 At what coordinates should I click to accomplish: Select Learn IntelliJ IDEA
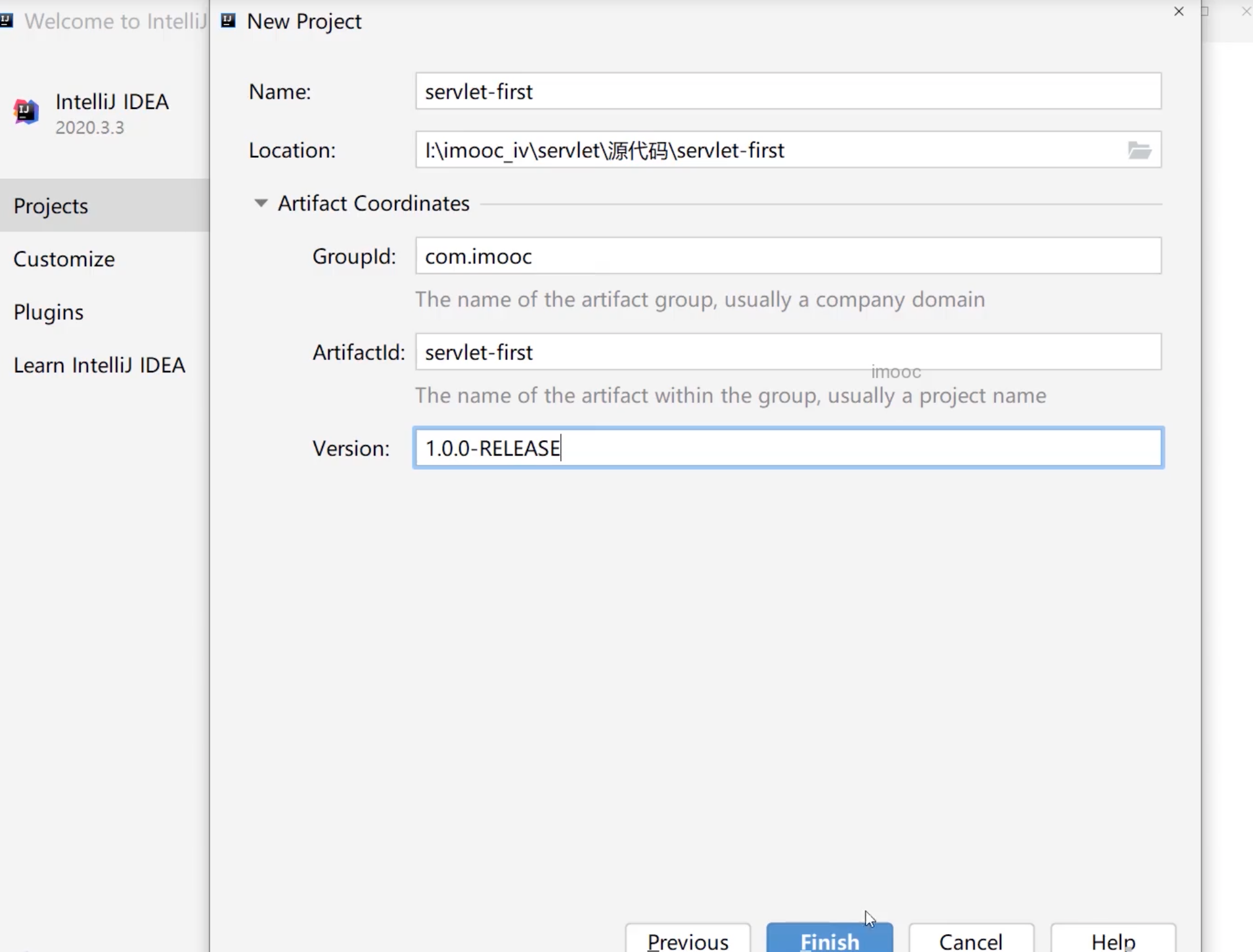(x=99, y=365)
